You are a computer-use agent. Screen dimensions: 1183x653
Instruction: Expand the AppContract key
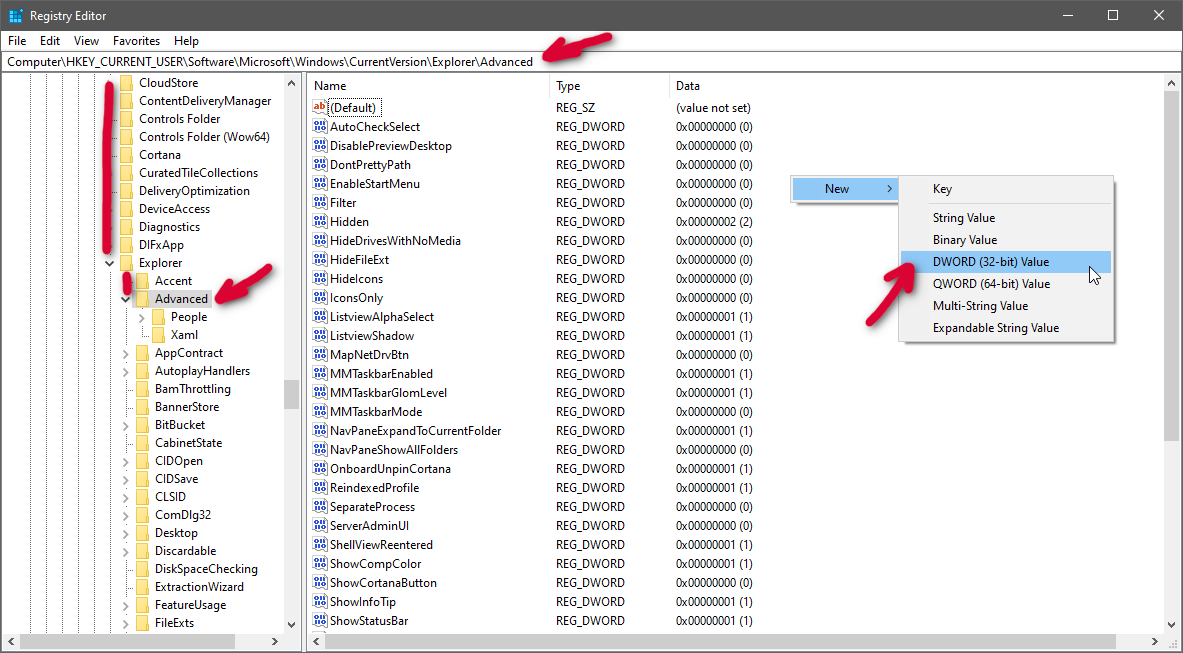coord(125,353)
